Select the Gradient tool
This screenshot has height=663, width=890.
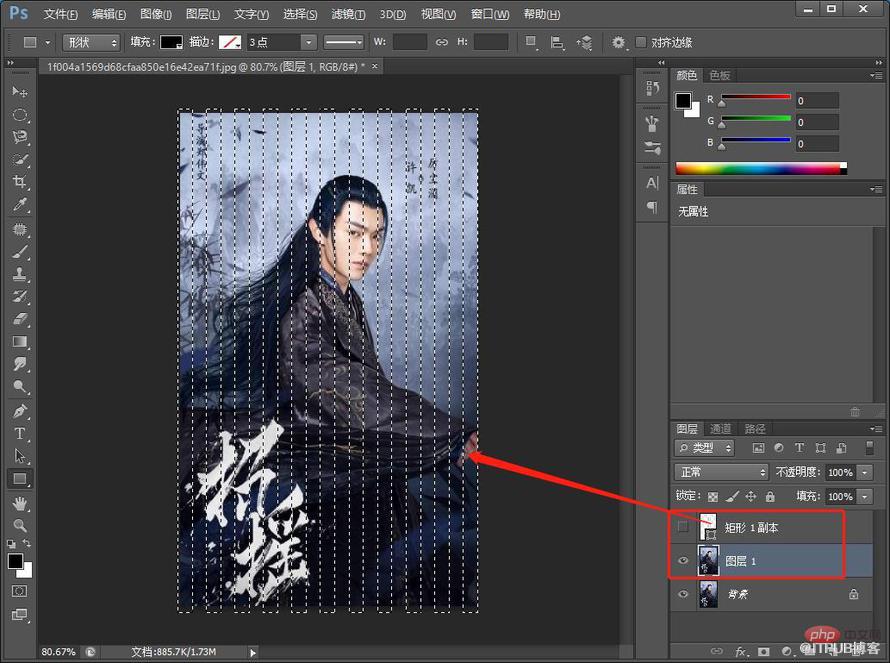pyautogui.click(x=19, y=342)
